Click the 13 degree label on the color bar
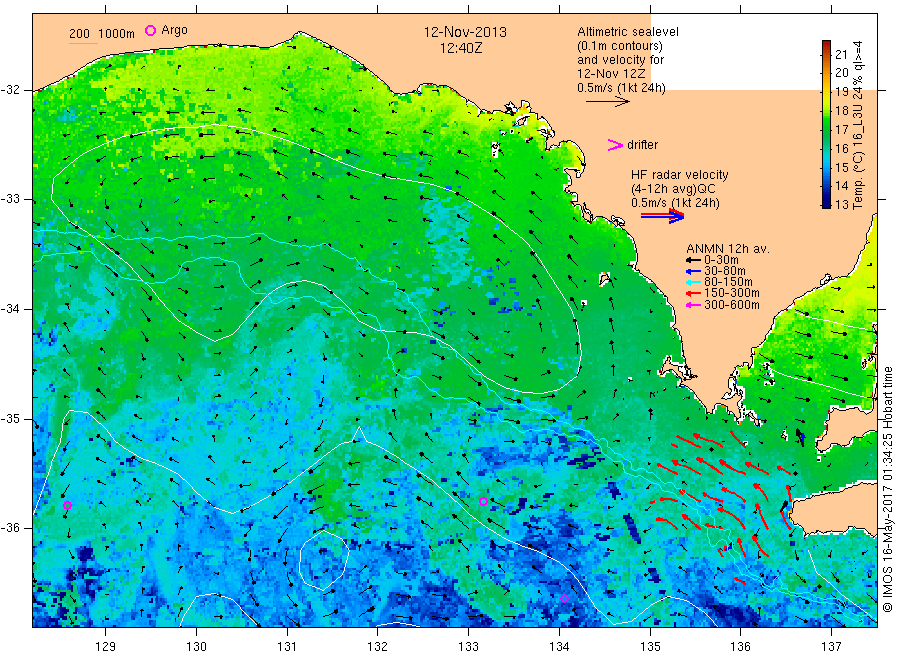The height and width of the screenshot is (660, 900). point(841,204)
